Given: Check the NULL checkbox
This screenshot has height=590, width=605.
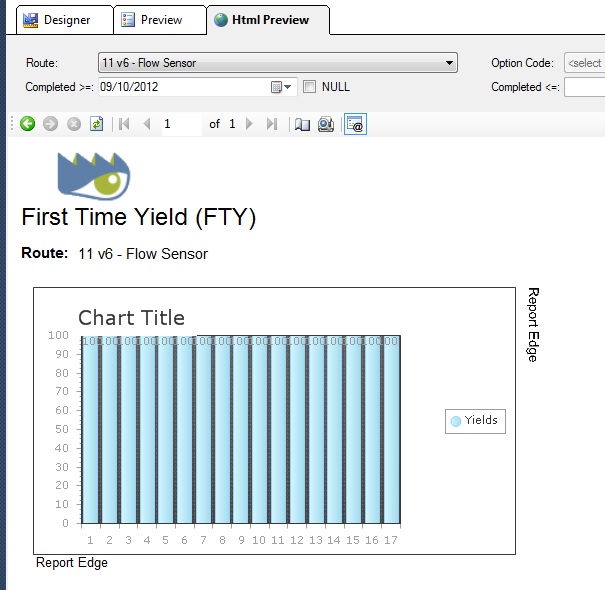Looking at the screenshot, I should (x=310, y=87).
